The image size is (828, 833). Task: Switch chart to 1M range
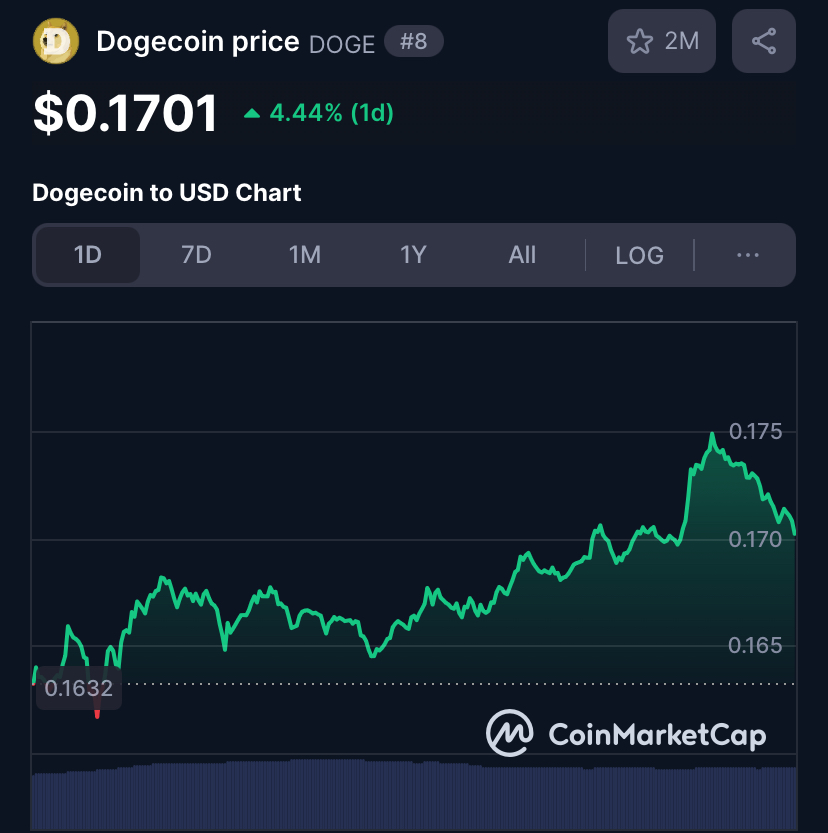pyautogui.click(x=305, y=255)
